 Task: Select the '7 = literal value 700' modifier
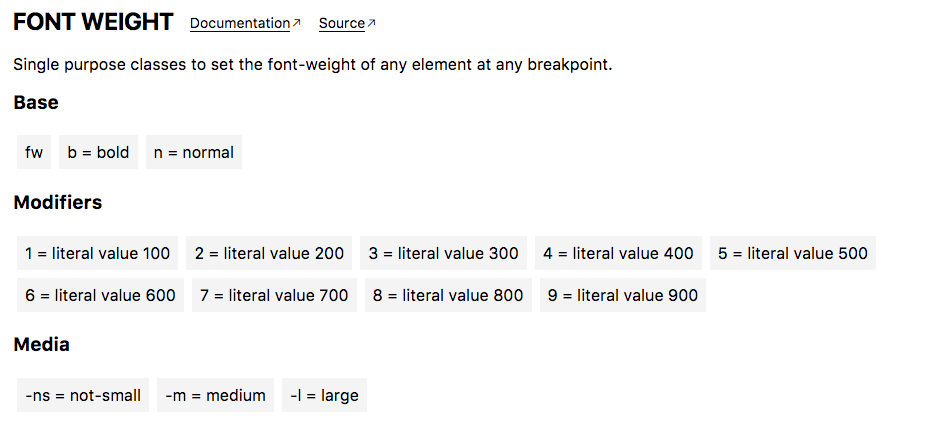coord(274,296)
